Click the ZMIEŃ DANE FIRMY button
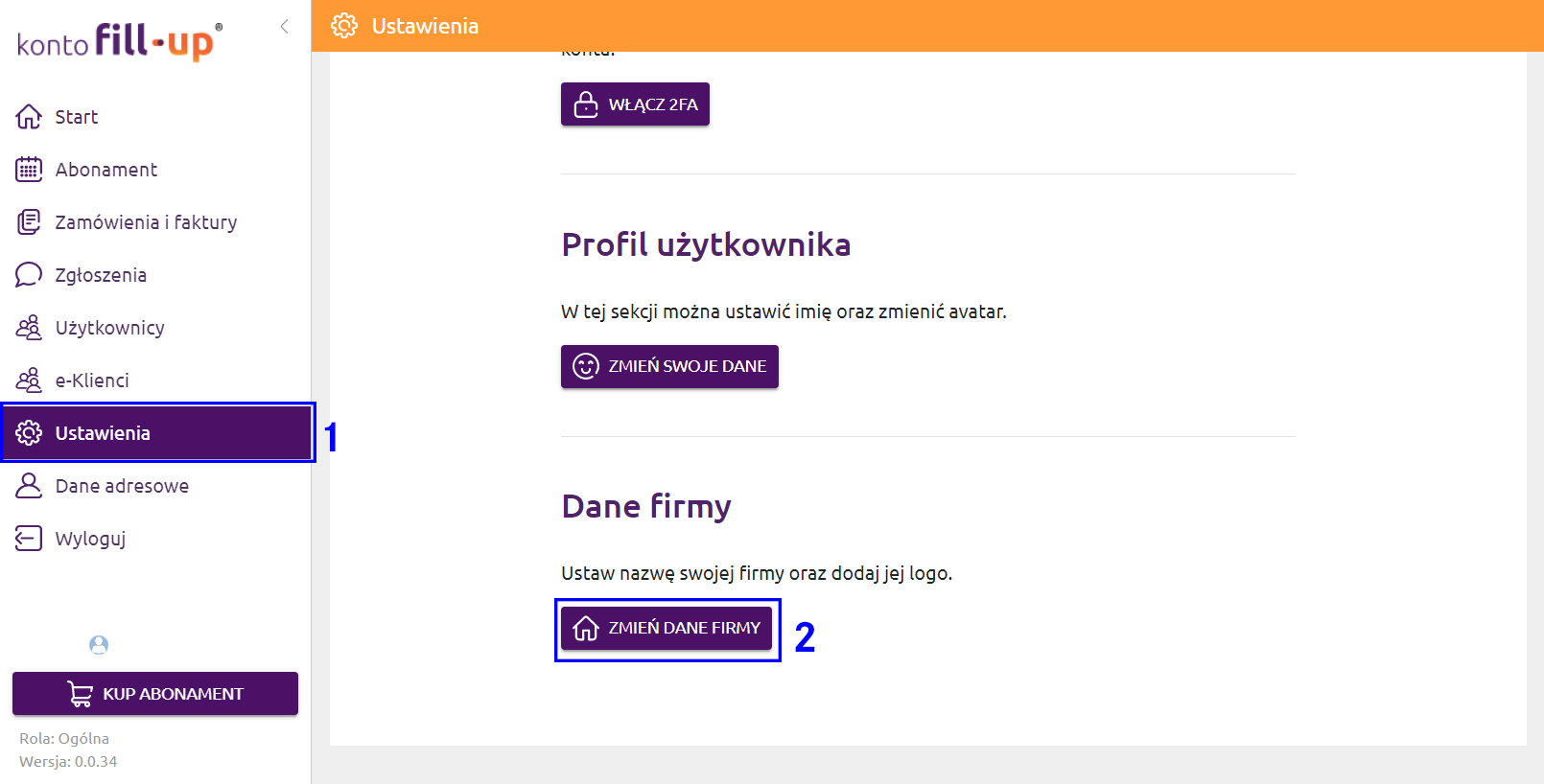The height and width of the screenshot is (784, 1544). [667, 628]
